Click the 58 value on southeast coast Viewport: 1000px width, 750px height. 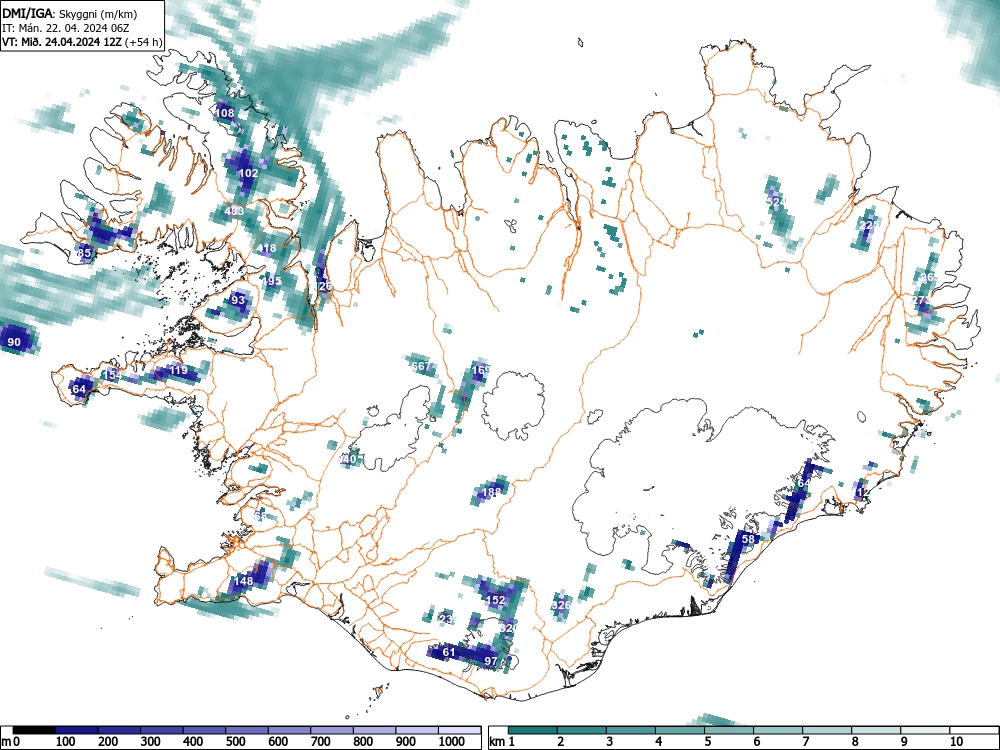point(748,539)
